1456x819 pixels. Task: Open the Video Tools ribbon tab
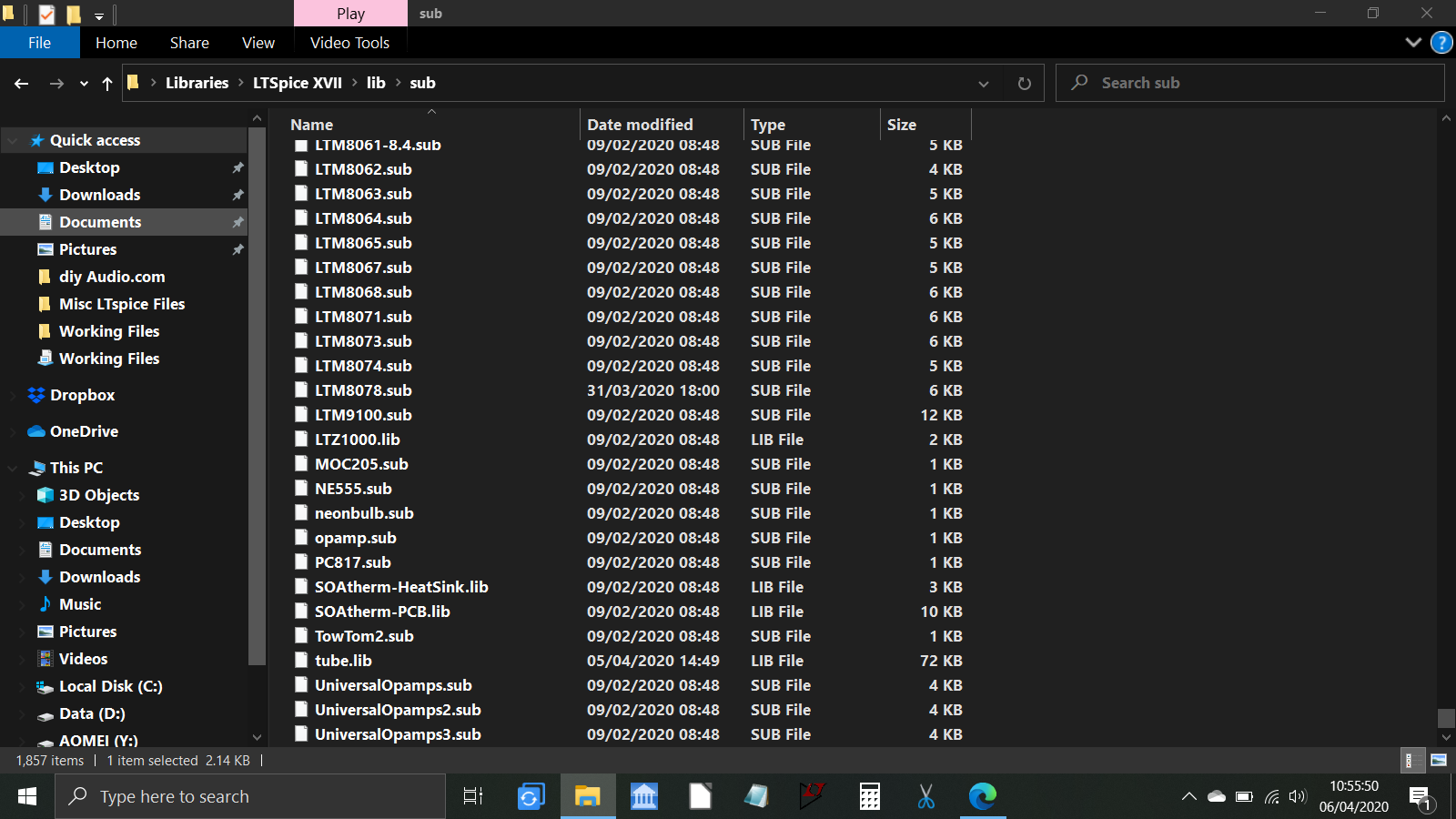point(349,43)
